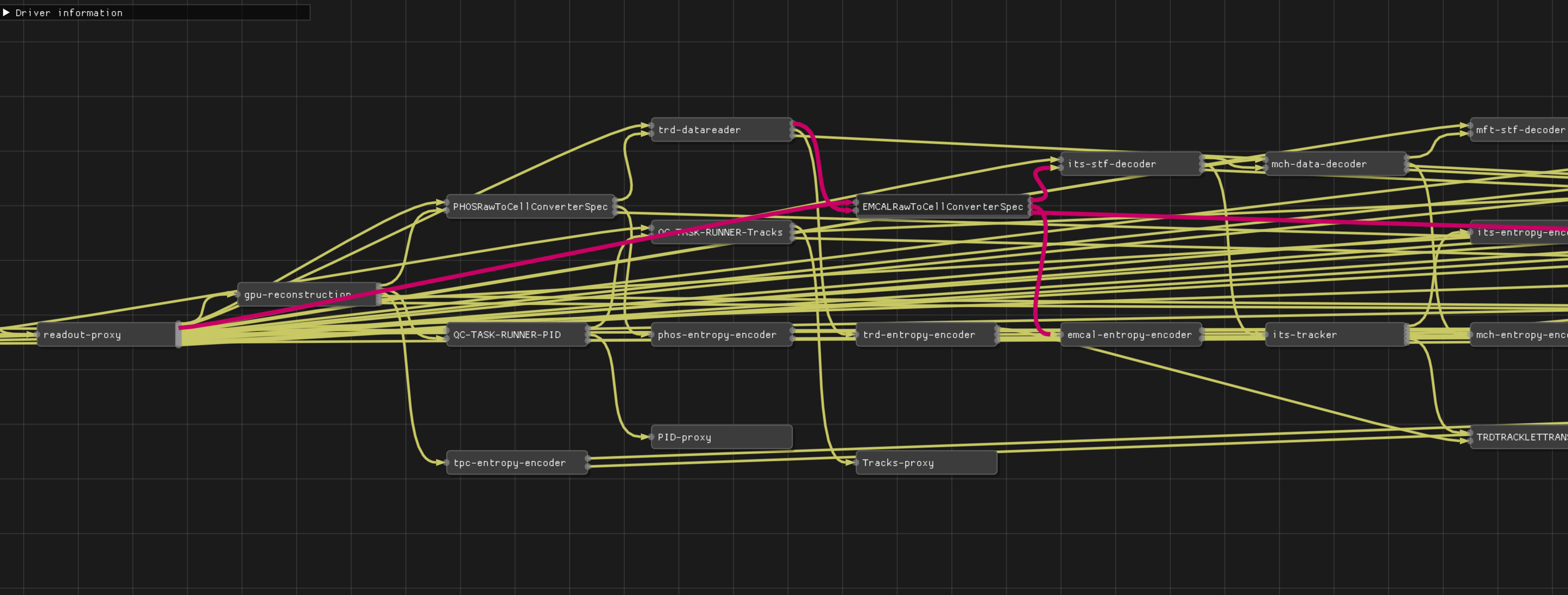The width and height of the screenshot is (1568, 595).
Task: Select the mft-stf-decoder node
Action: click(x=1519, y=130)
